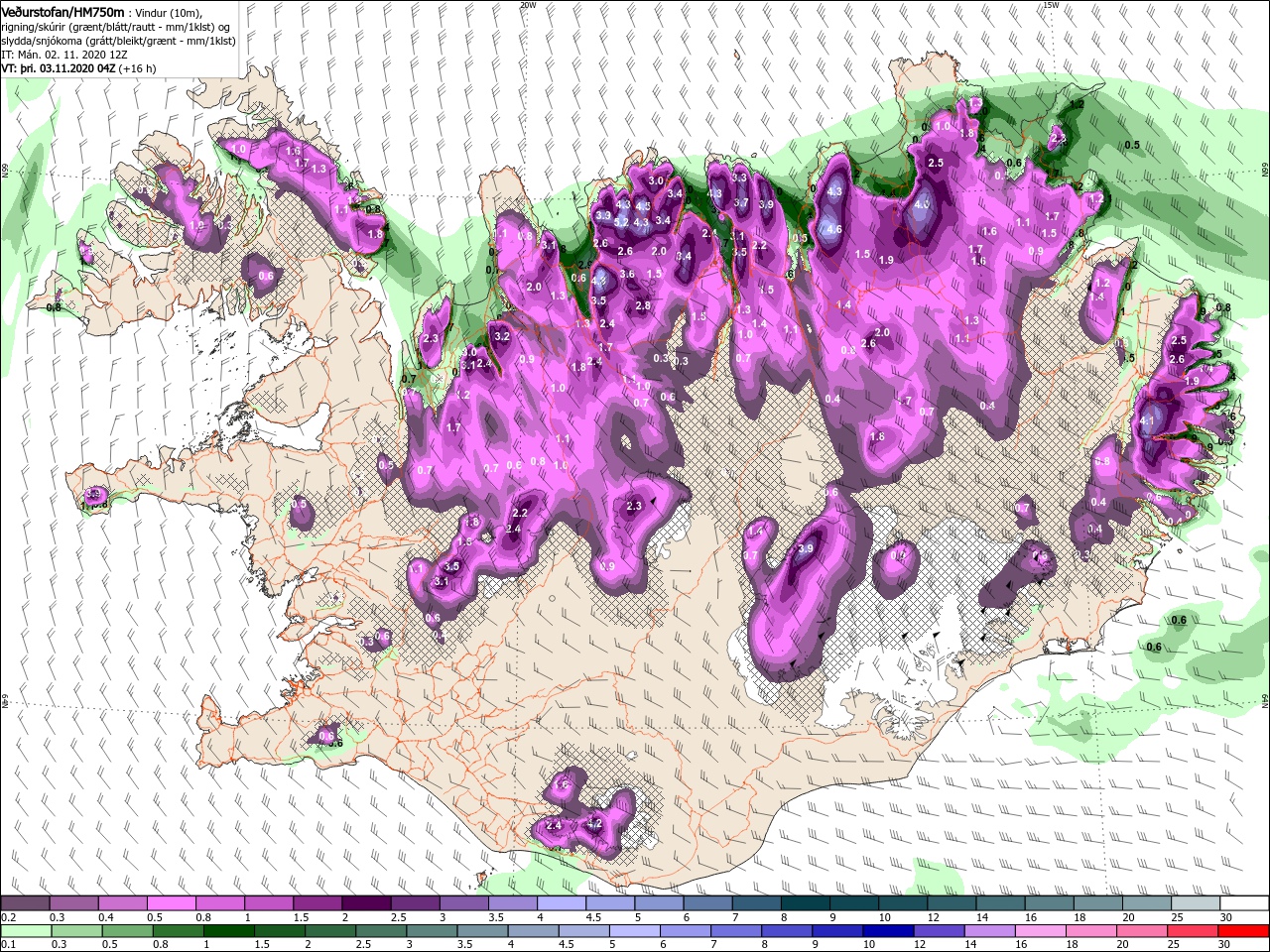Viewport: 1270px width, 952px height.
Task: Pick the white snow scale swatch labeled 30
Action: (1243, 902)
